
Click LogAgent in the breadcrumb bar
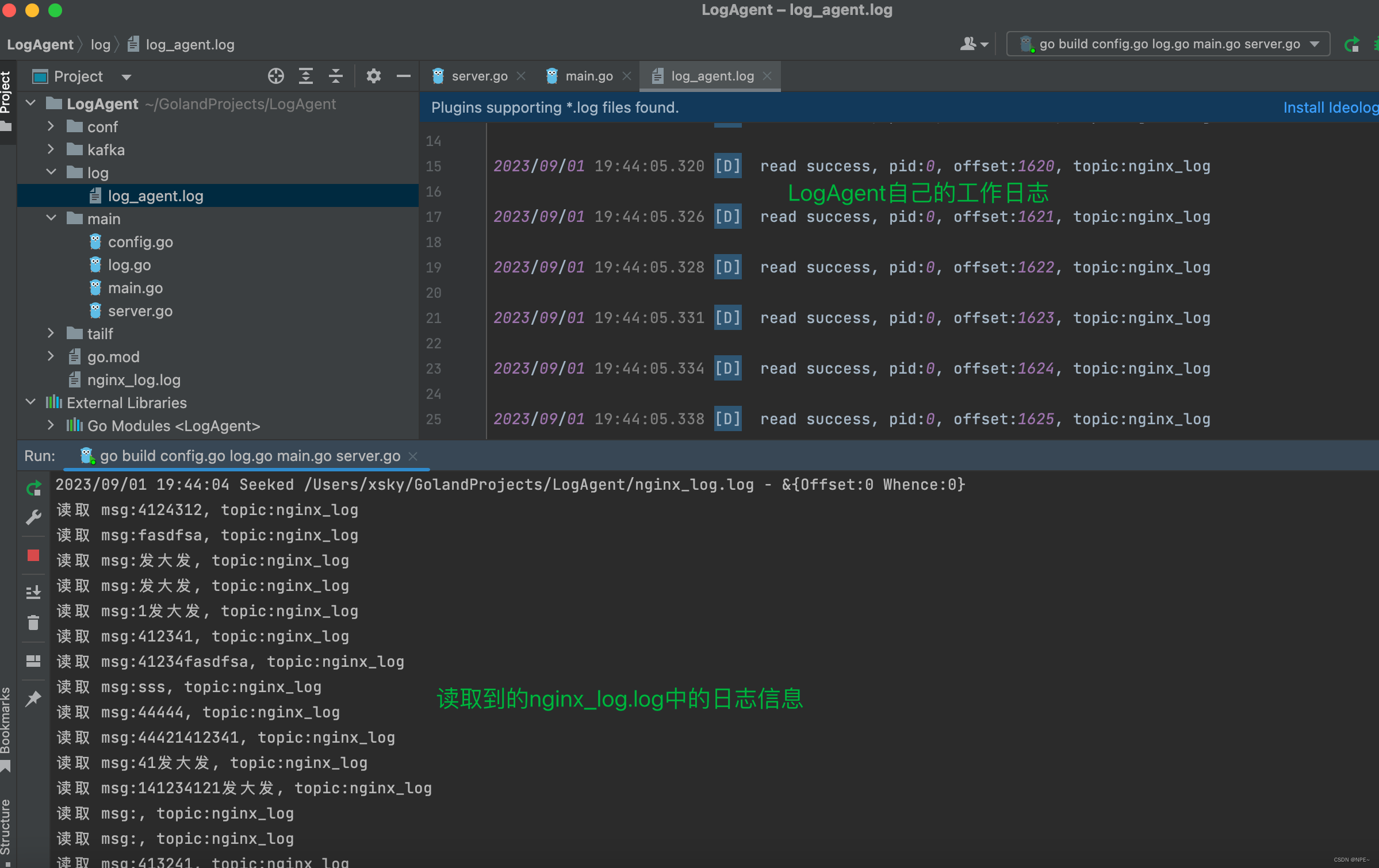pos(40,44)
